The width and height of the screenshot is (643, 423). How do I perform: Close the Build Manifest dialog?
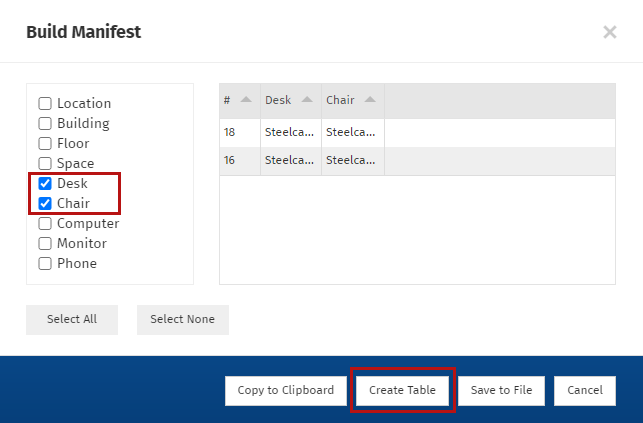tap(609, 32)
